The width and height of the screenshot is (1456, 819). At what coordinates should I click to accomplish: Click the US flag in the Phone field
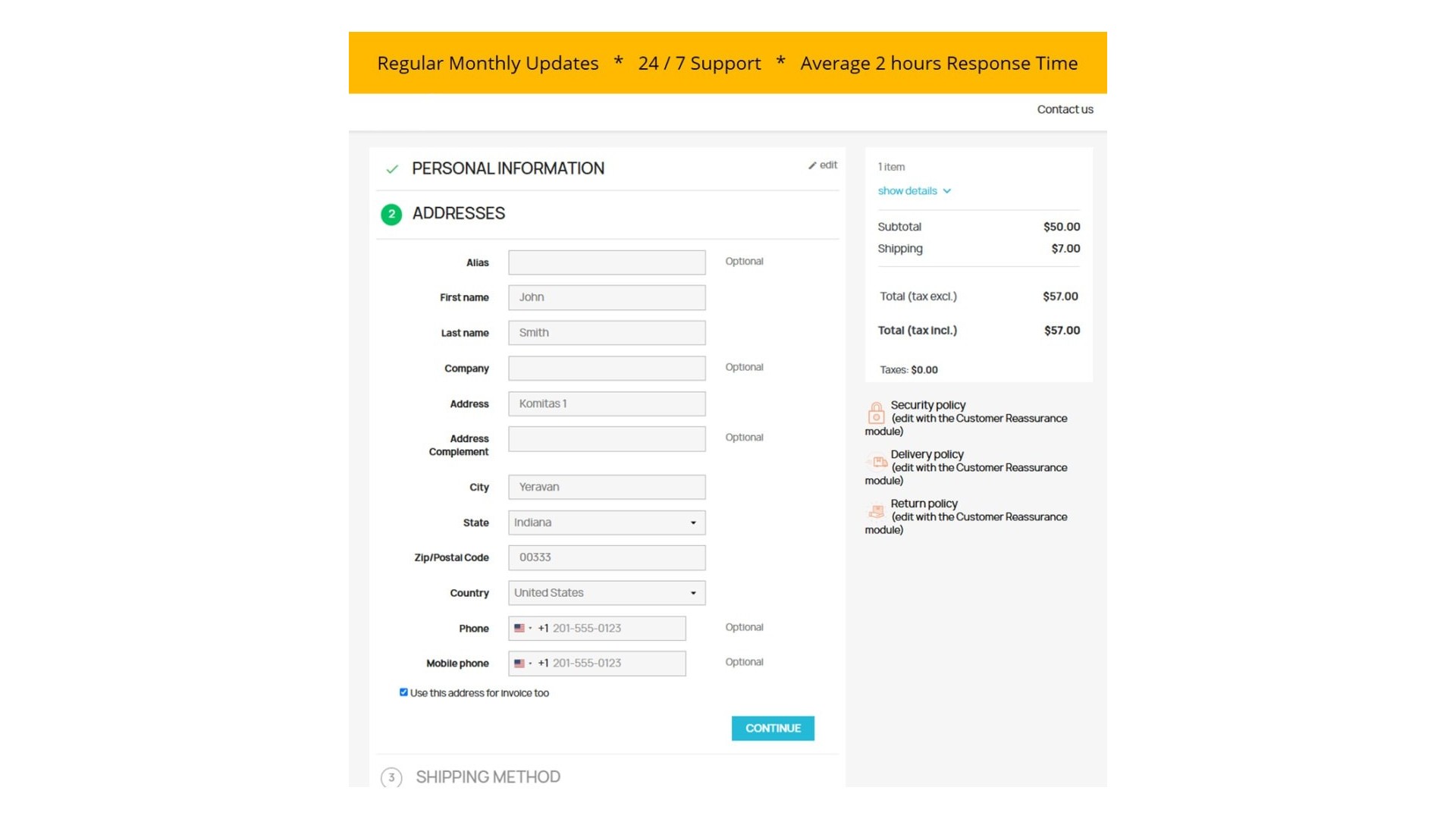tap(519, 629)
